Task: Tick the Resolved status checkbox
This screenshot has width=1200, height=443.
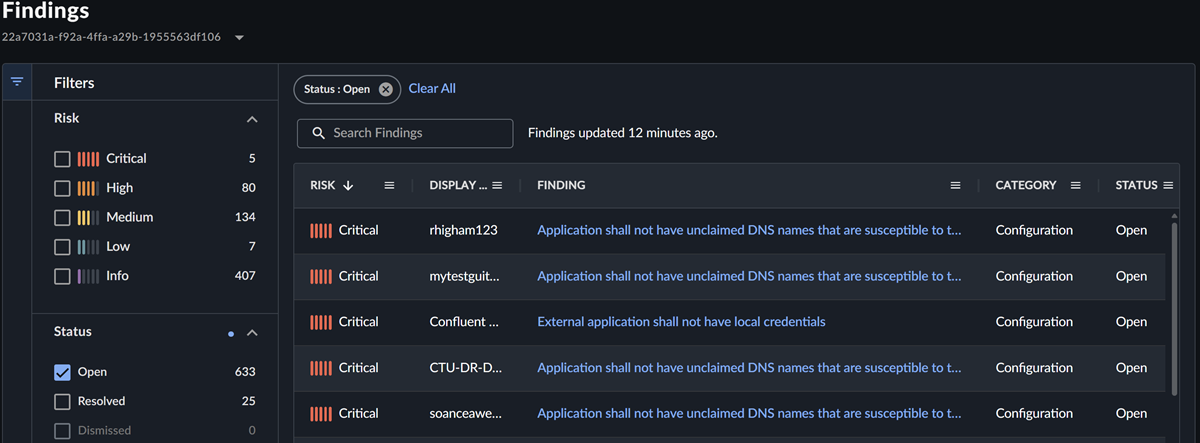Action: (62, 401)
